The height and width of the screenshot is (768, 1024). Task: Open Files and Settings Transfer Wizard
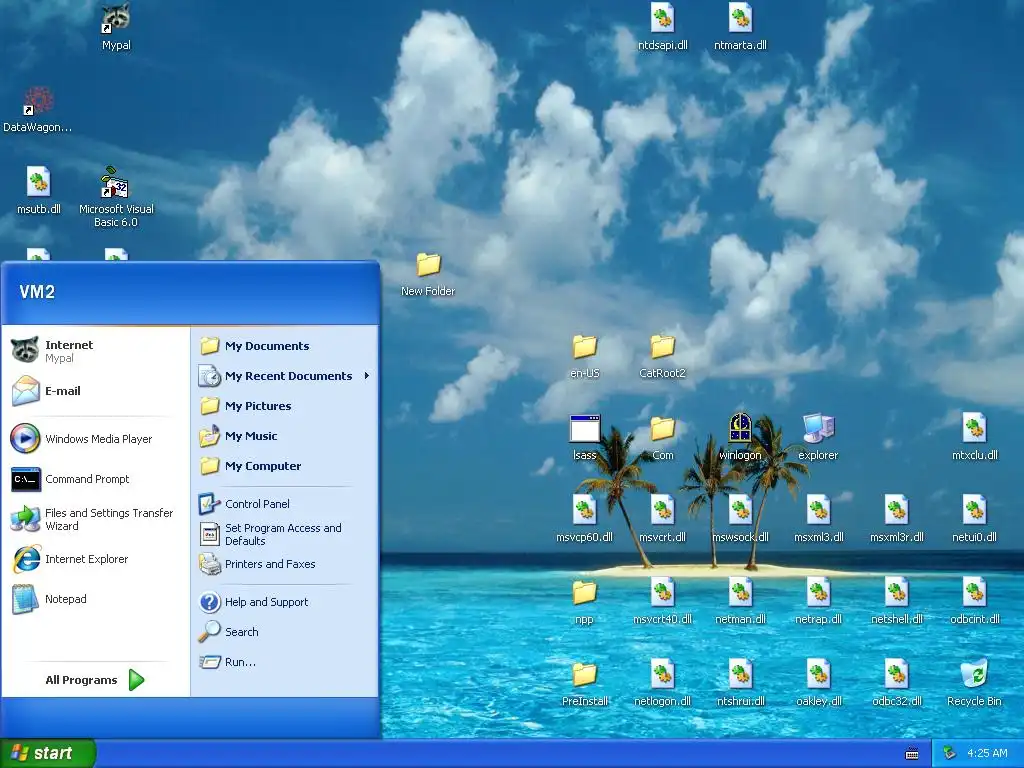point(95,519)
